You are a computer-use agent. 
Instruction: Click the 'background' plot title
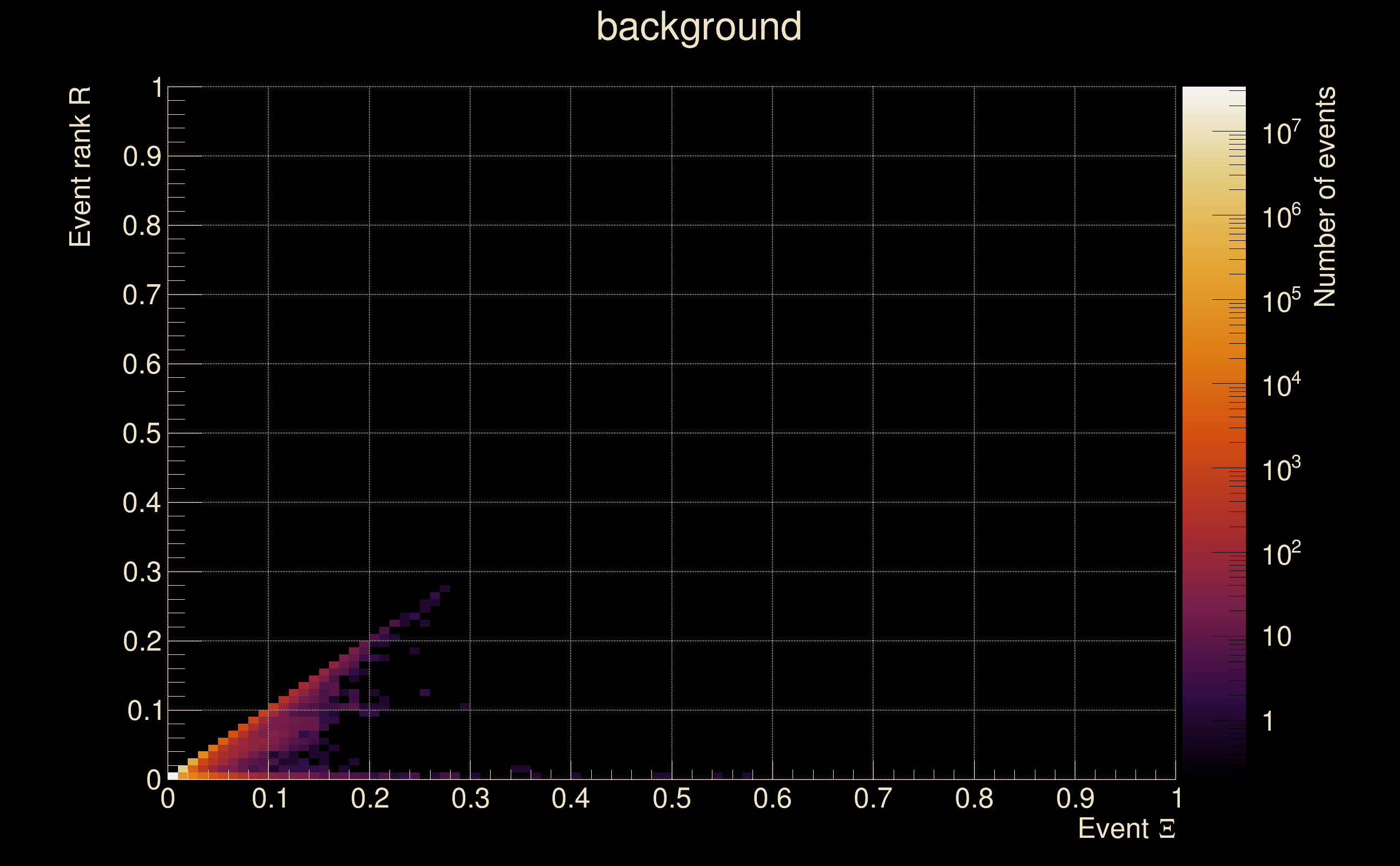[698, 27]
